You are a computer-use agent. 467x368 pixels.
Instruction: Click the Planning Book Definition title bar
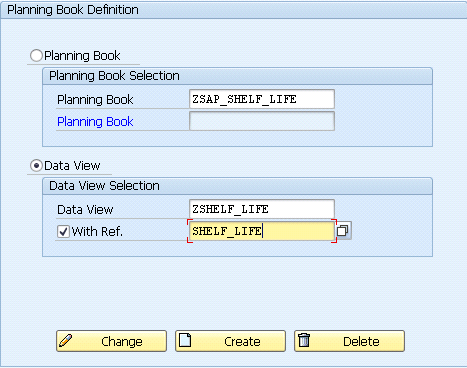pyautogui.click(x=233, y=10)
